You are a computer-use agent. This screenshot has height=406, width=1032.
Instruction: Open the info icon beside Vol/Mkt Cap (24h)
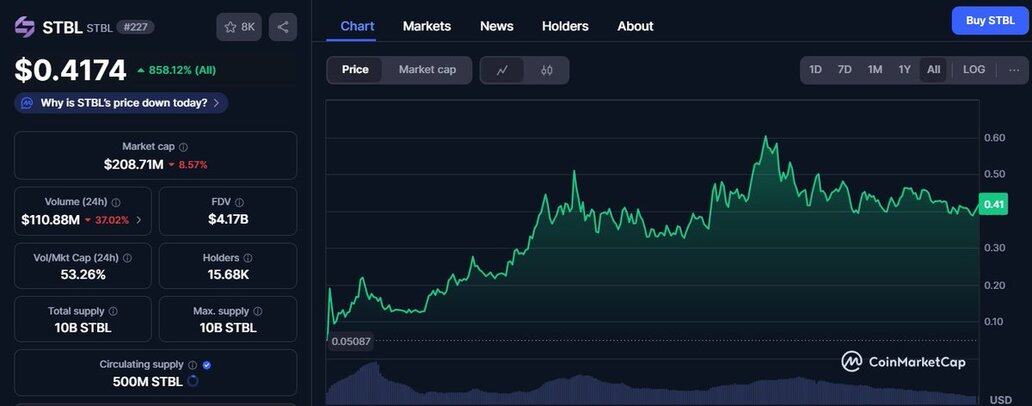[x=127, y=258]
